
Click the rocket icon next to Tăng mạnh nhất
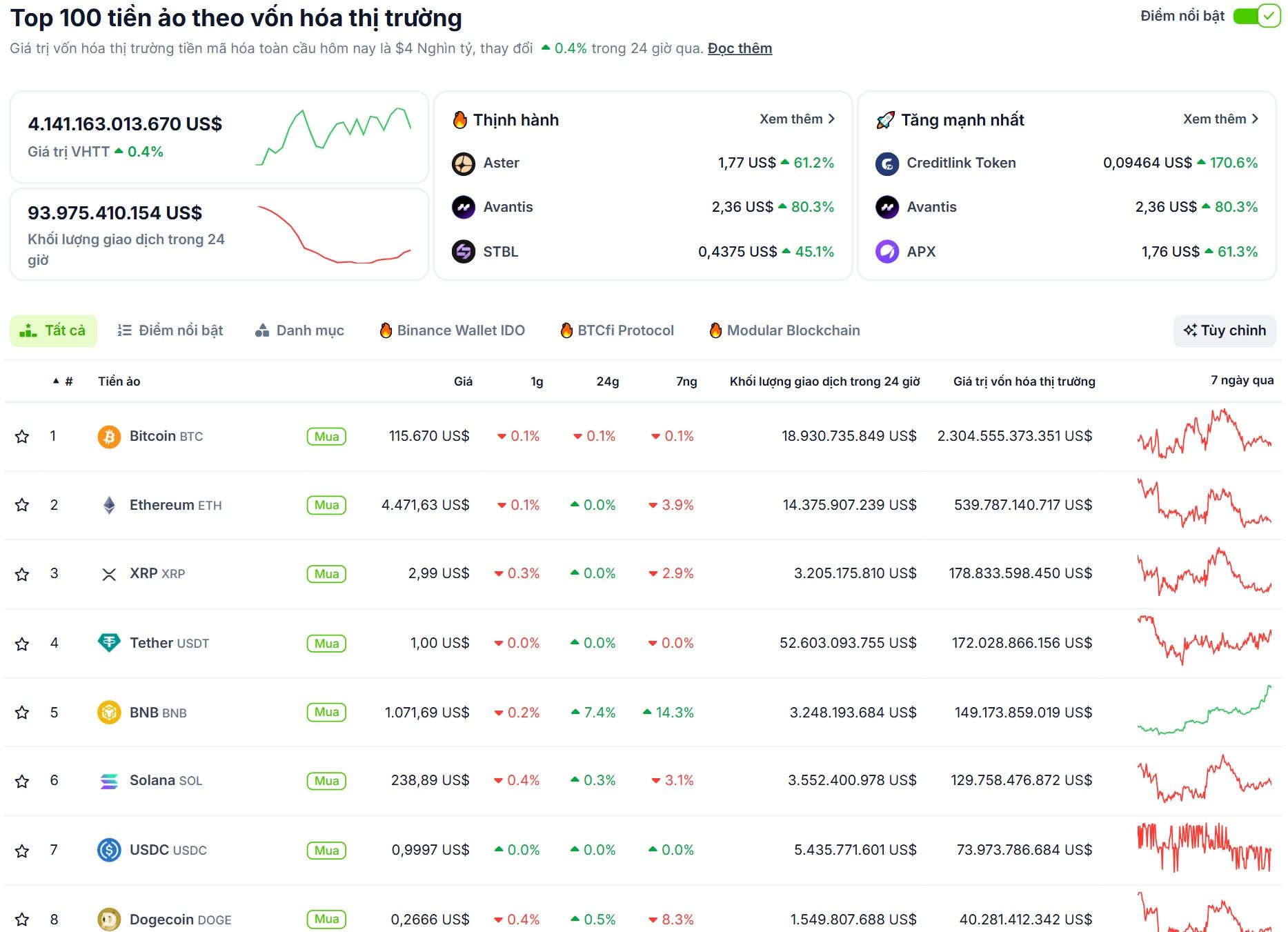coord(885,119)
